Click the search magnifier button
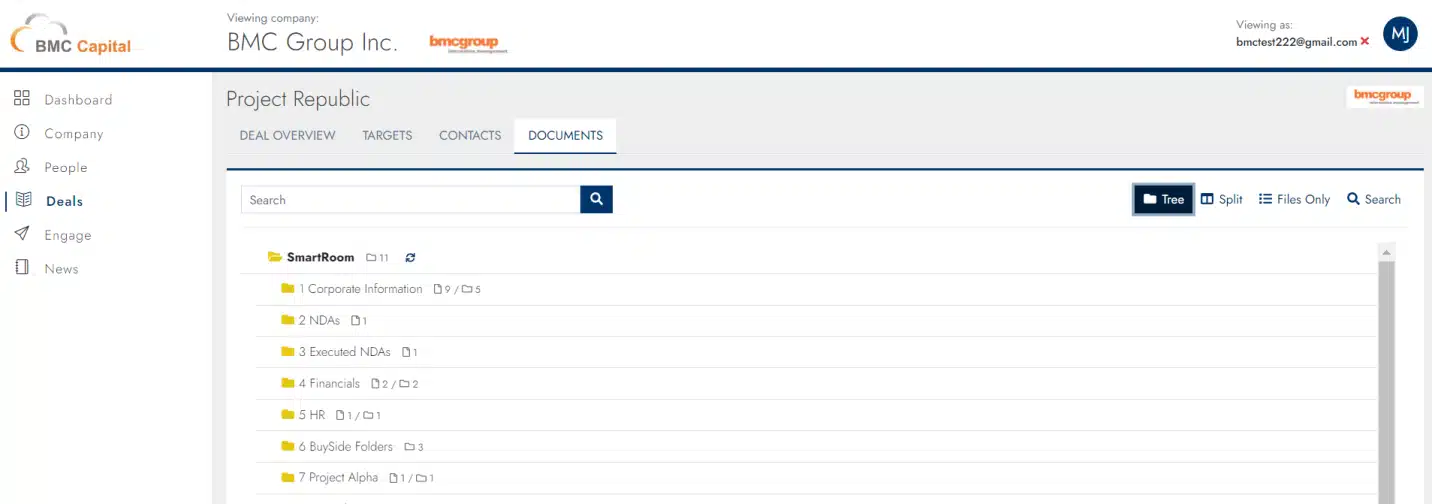Viewport: 1432px width, 504px height. point(596,199)
